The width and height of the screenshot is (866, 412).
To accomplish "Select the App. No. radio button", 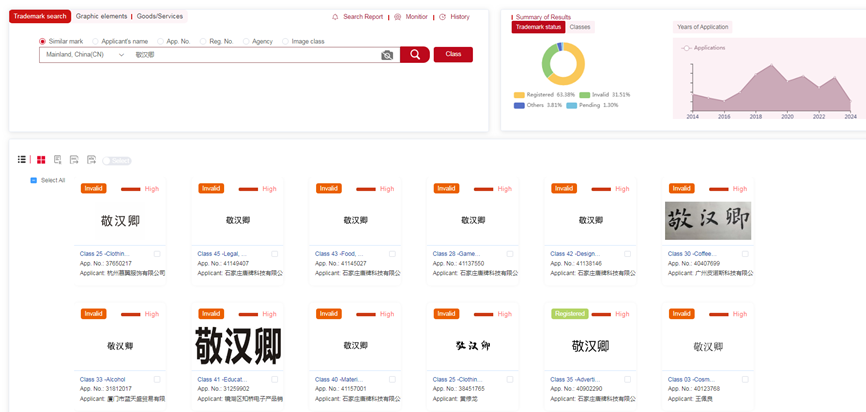I will point(160,41).
